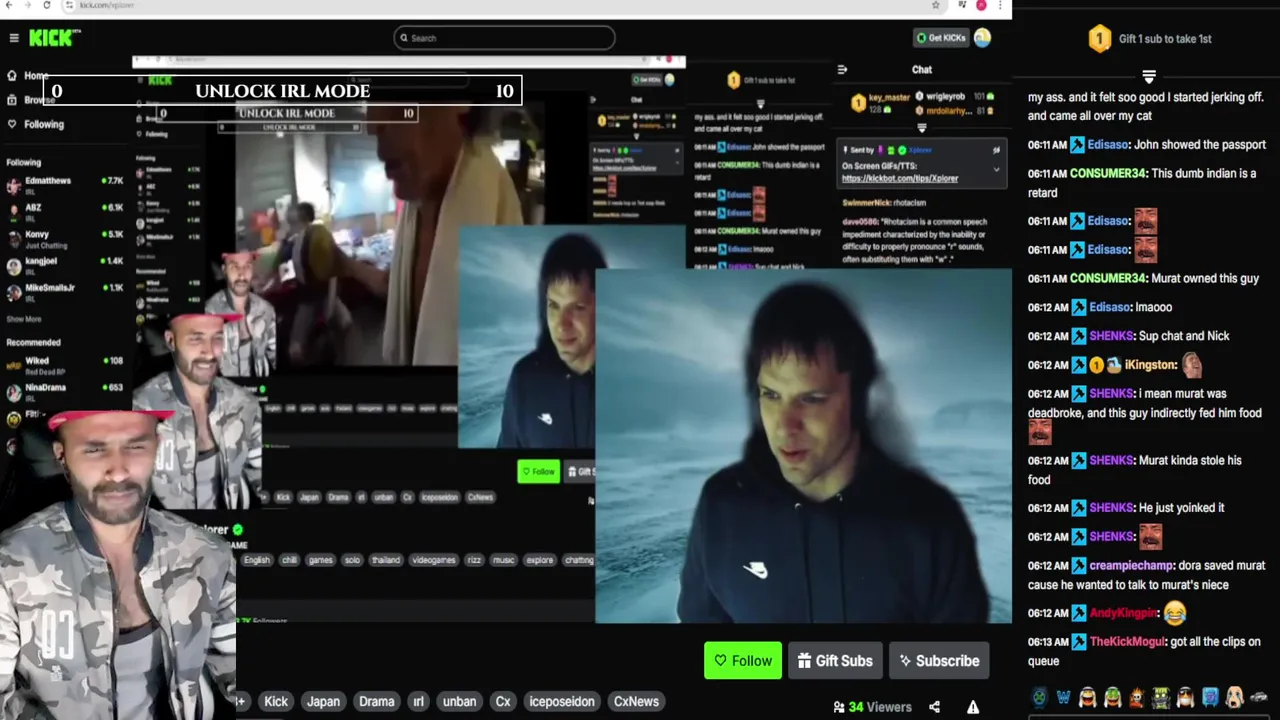Click the kickbot.com tips link in nested chat
The width and height of the screenshot is (1280, 720).
[900, 179]
